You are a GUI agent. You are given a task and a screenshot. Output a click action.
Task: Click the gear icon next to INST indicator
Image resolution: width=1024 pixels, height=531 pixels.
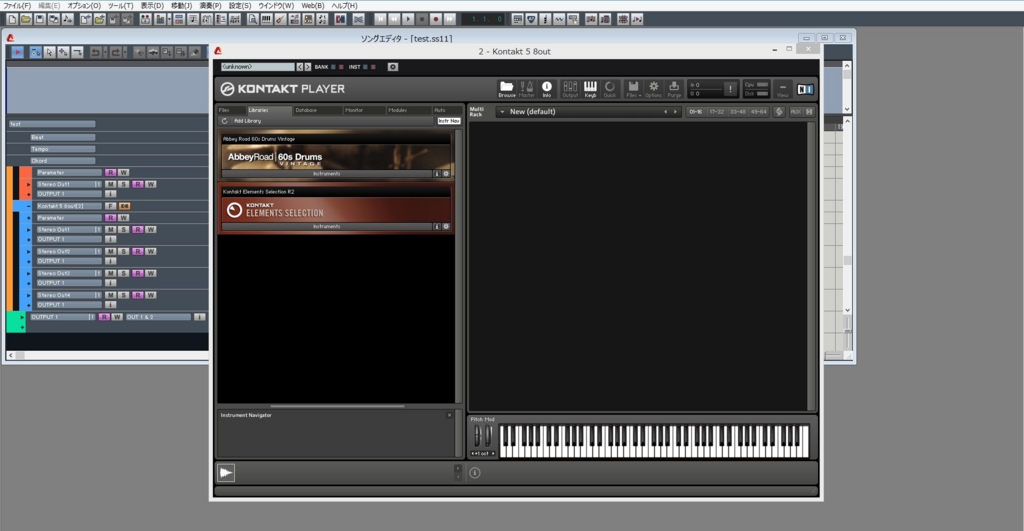point(392,67)
